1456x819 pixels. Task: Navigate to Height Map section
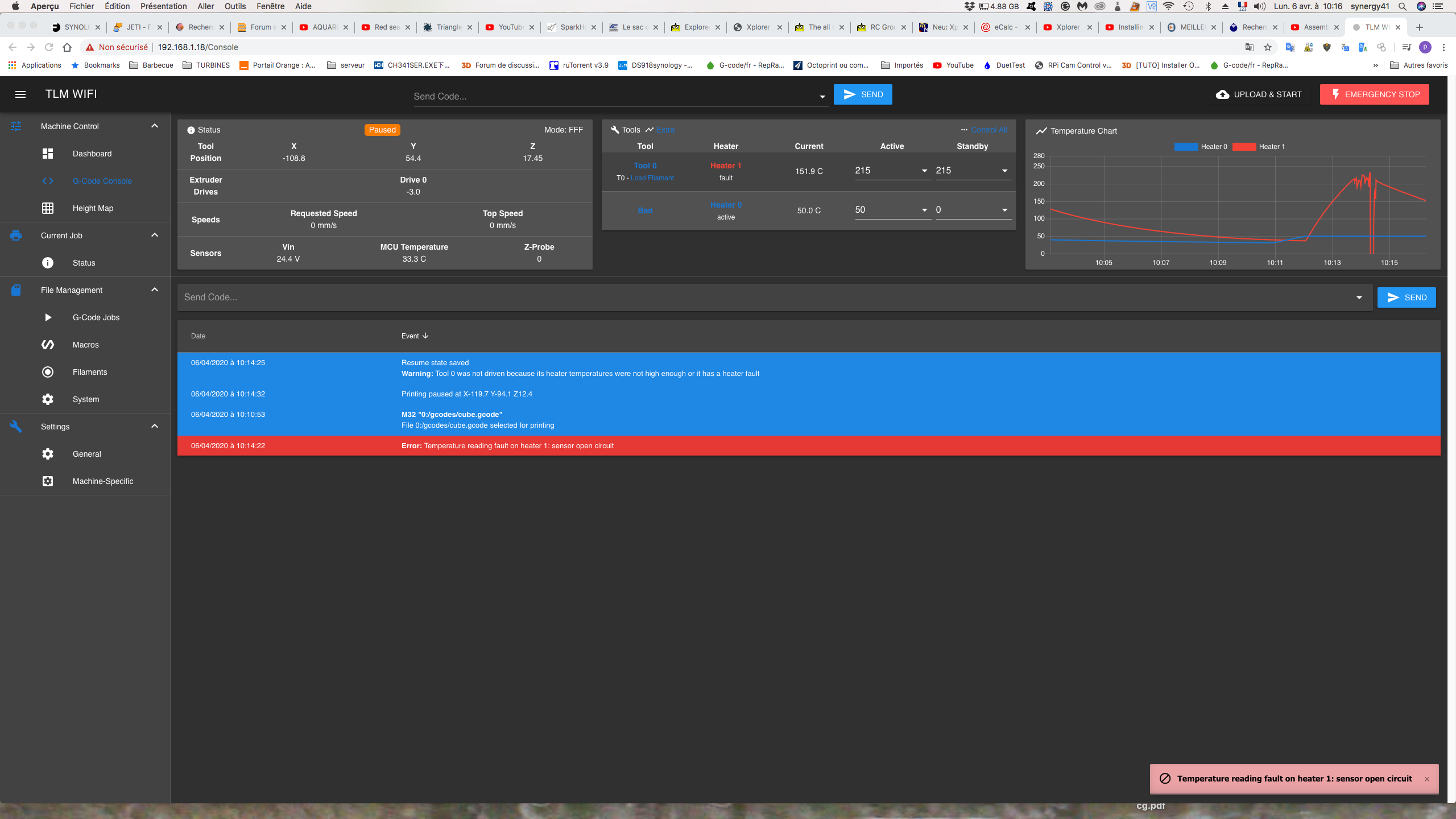click(92, 208)
